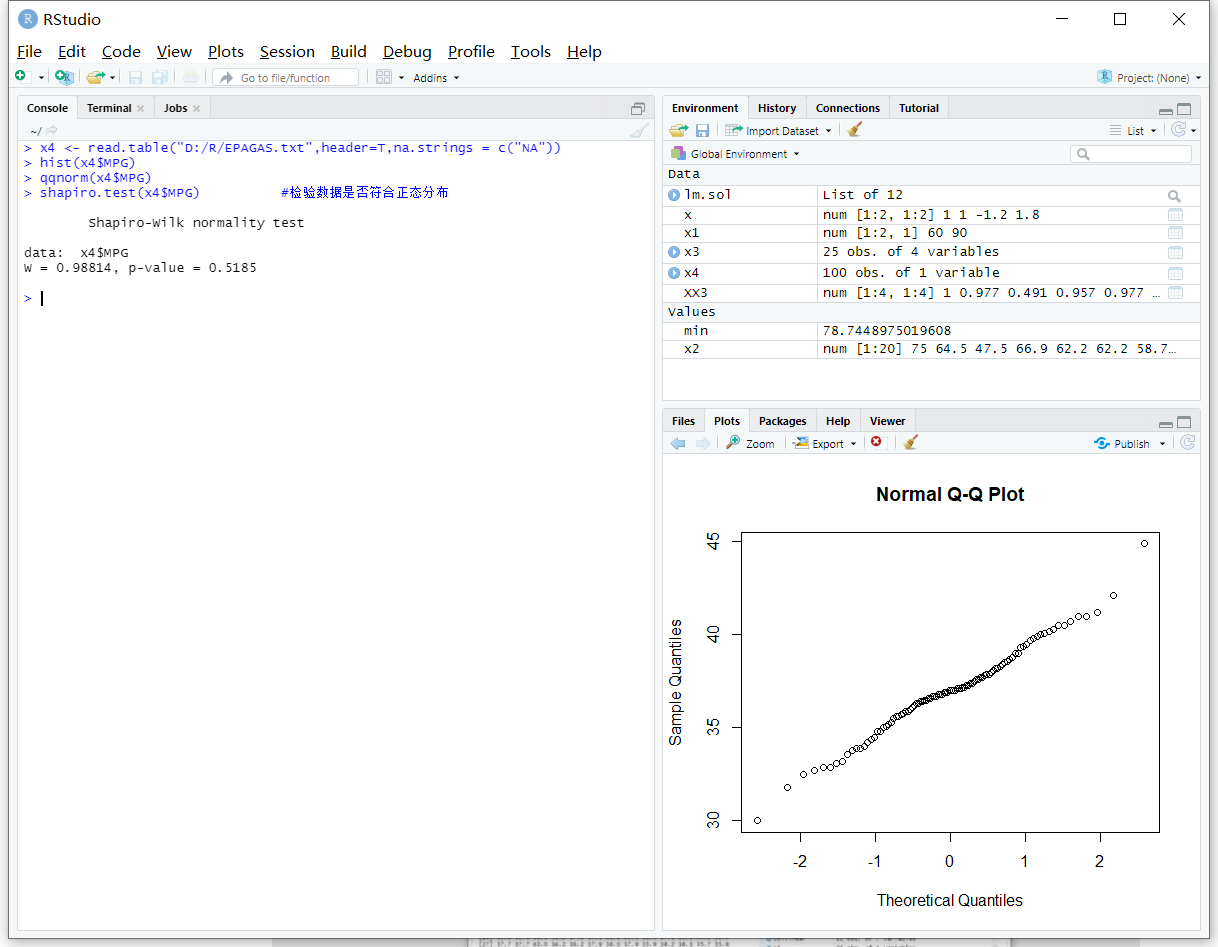Open the x4 data viewer grid icon
This screenshot has height=947, width=1218.
click(x=1175, y=273)
